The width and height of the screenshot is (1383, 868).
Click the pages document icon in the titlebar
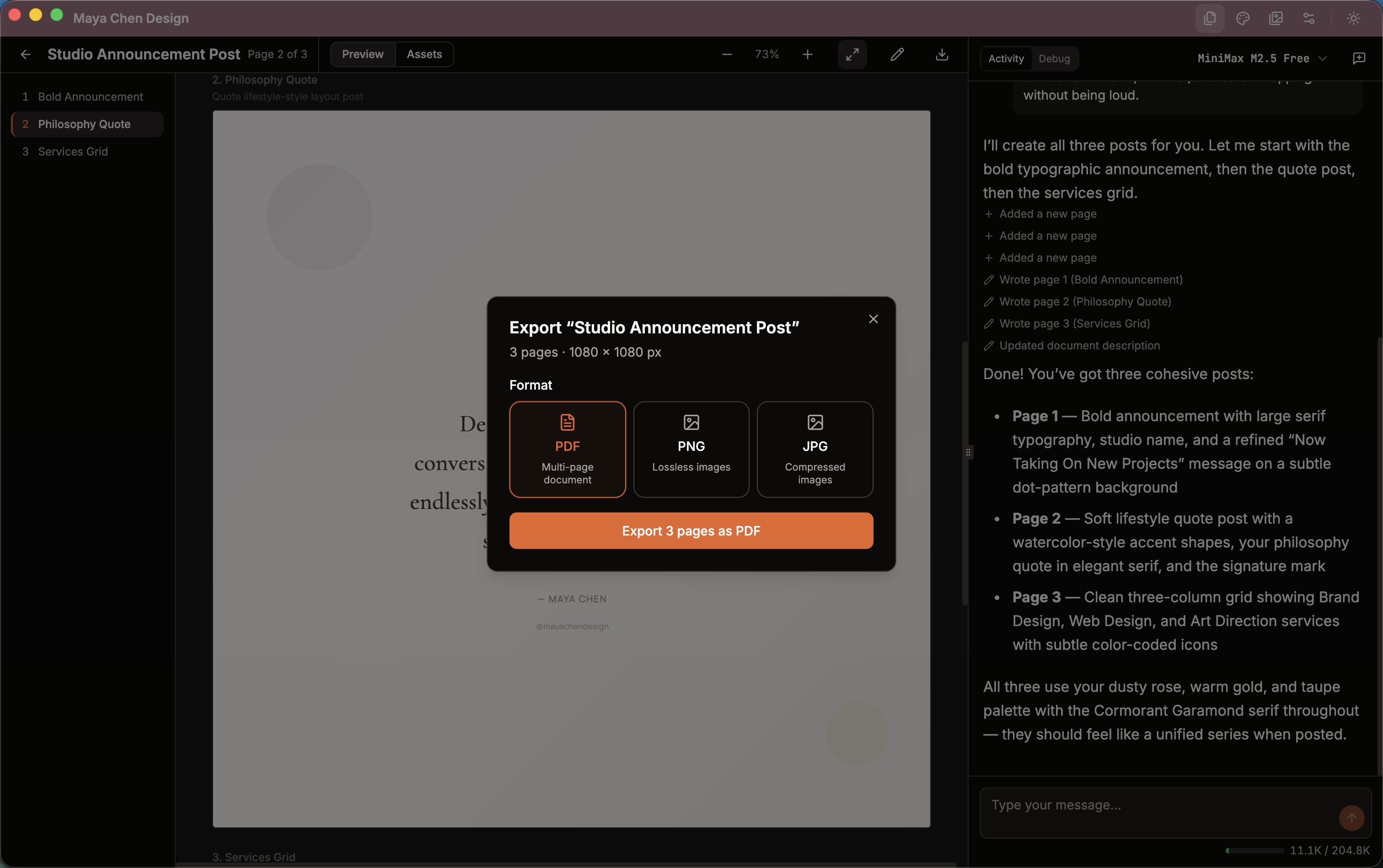pyautogui.click(x=1209, y=18)
